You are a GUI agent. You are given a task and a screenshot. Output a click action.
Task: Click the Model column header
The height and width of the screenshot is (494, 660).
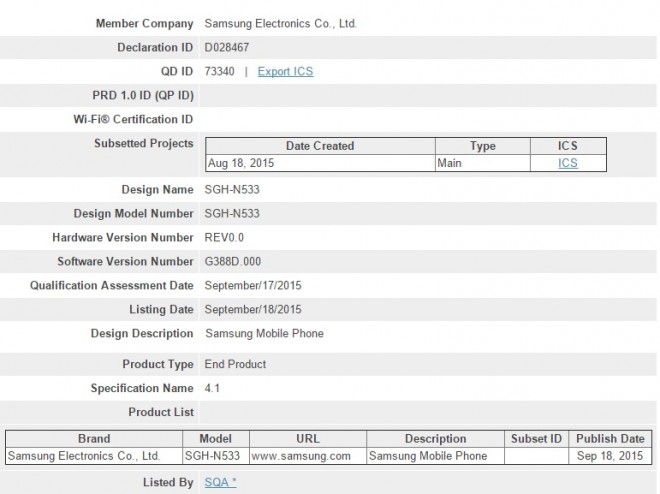click(216, 438)
